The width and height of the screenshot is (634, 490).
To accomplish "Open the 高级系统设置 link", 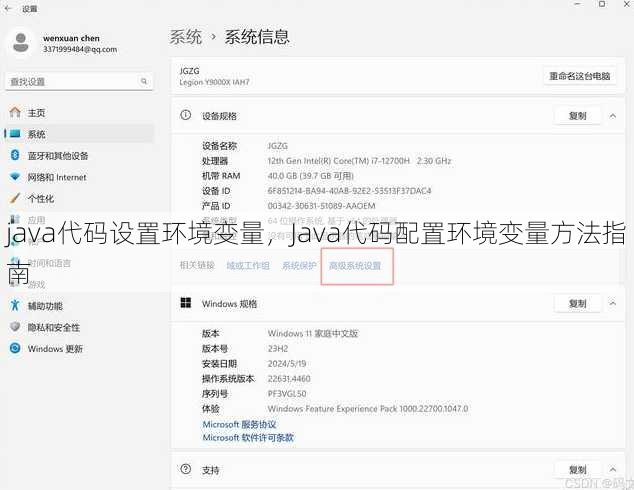I will 355,266.
